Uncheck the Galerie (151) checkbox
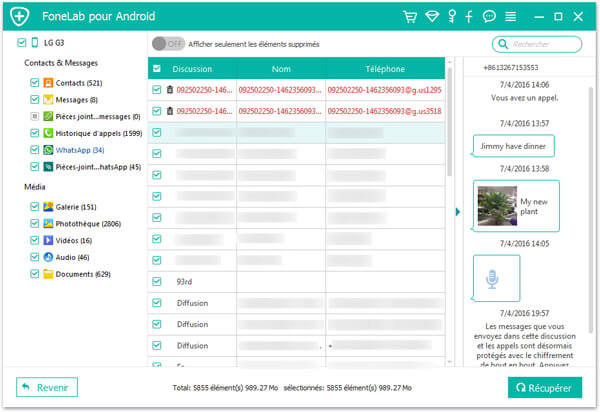 (34, 207)
